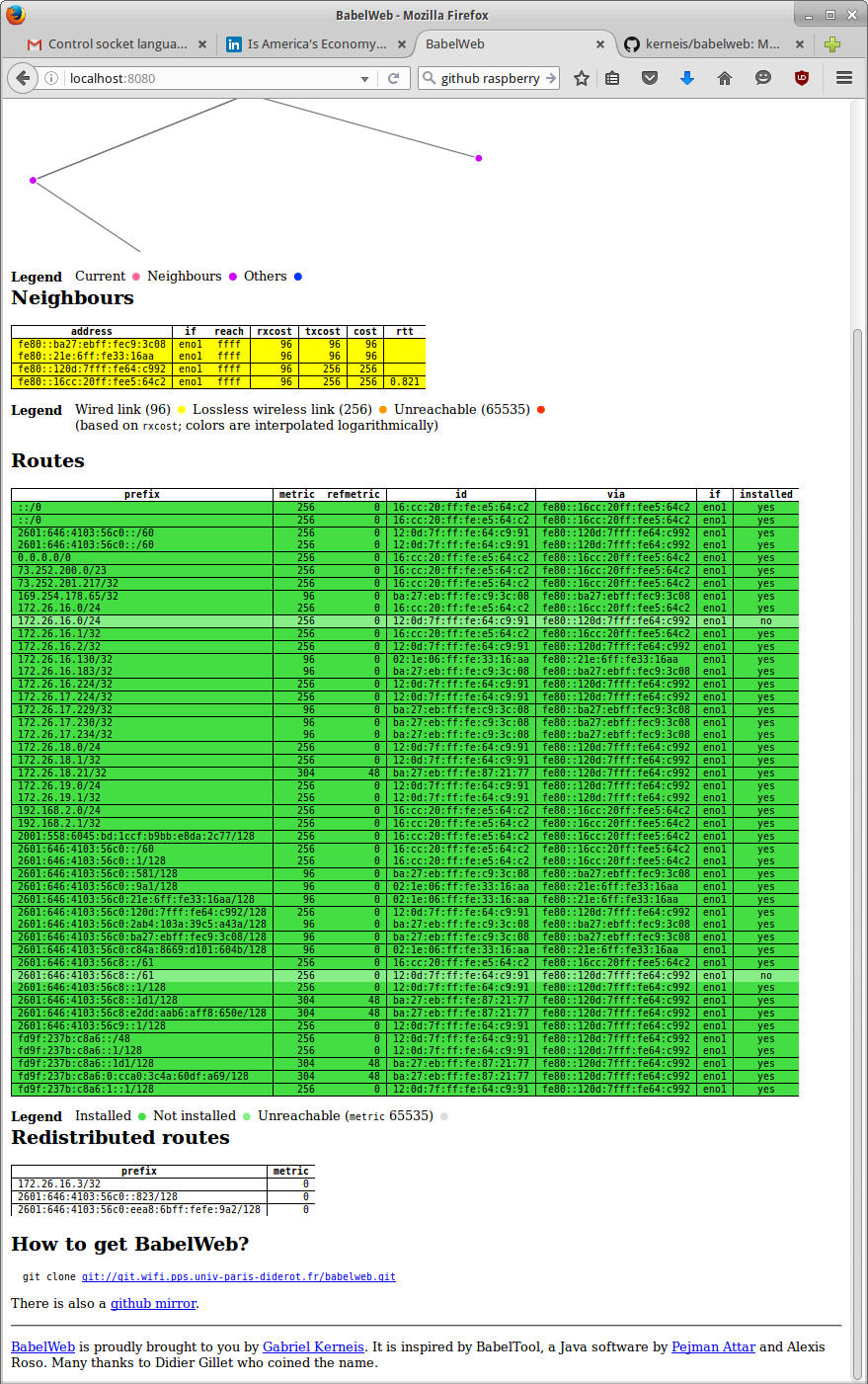Screen dimensions: 868x1384
Task: Click the magenta neighbour node on the left of graph
Action: coord(33,180)
